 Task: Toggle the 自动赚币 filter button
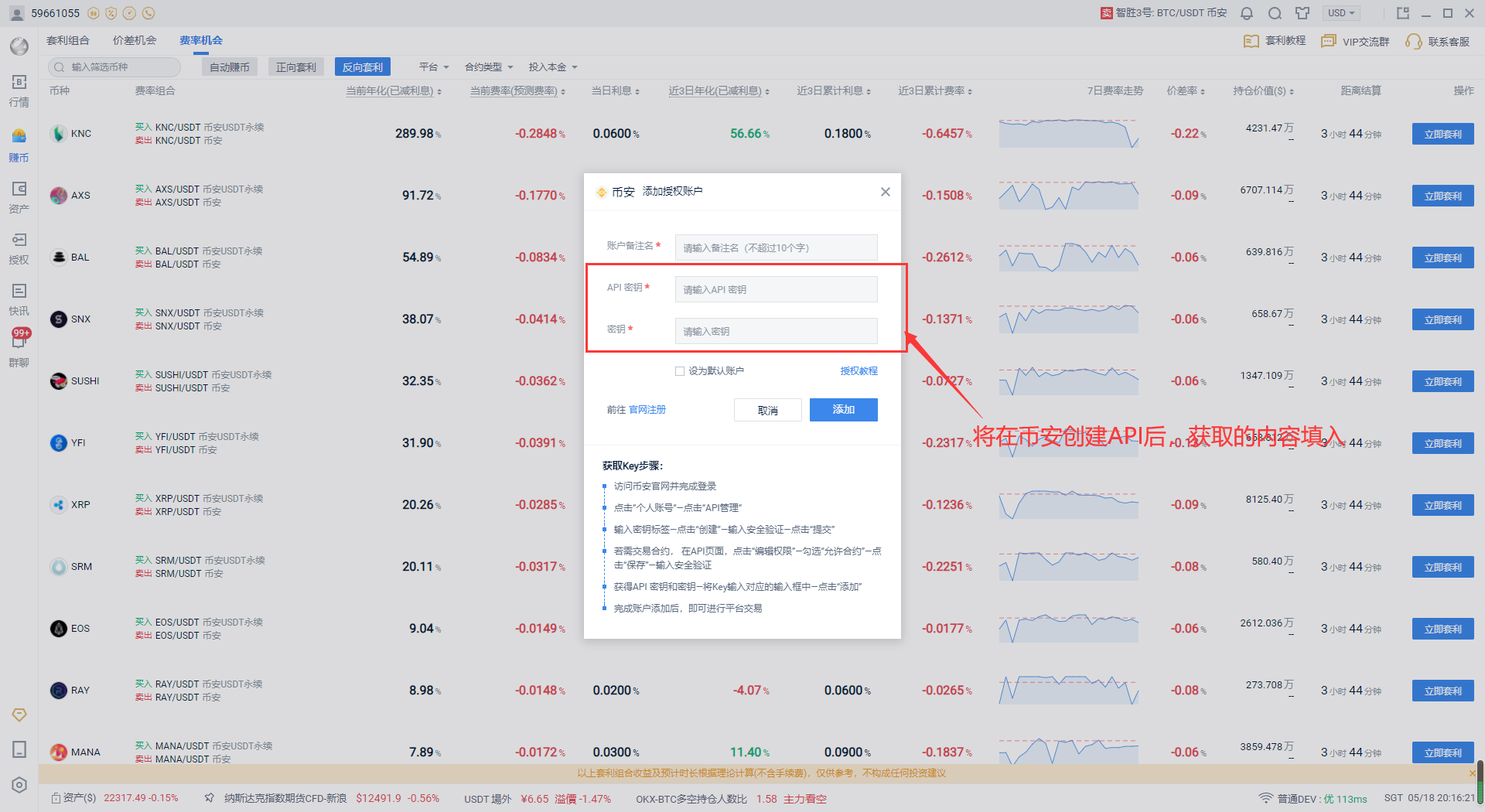[230, 67]
